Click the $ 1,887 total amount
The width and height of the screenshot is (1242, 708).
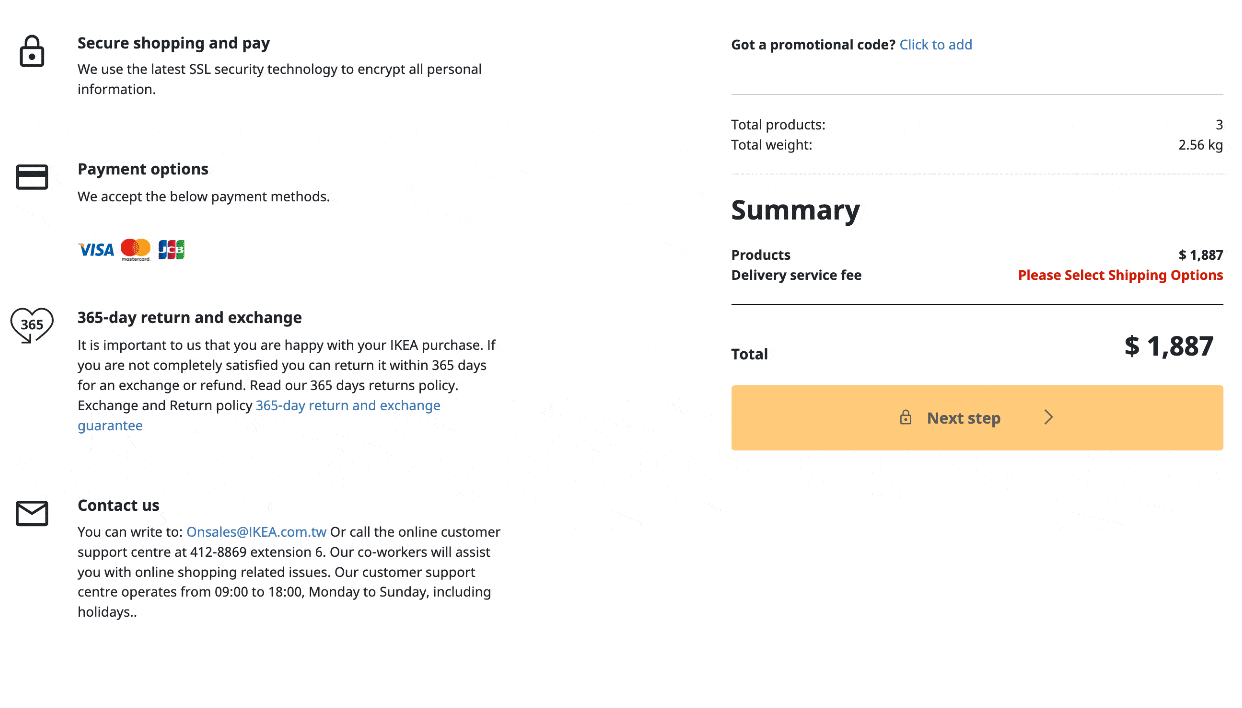pyautogui.click(x=1168, y=346)
